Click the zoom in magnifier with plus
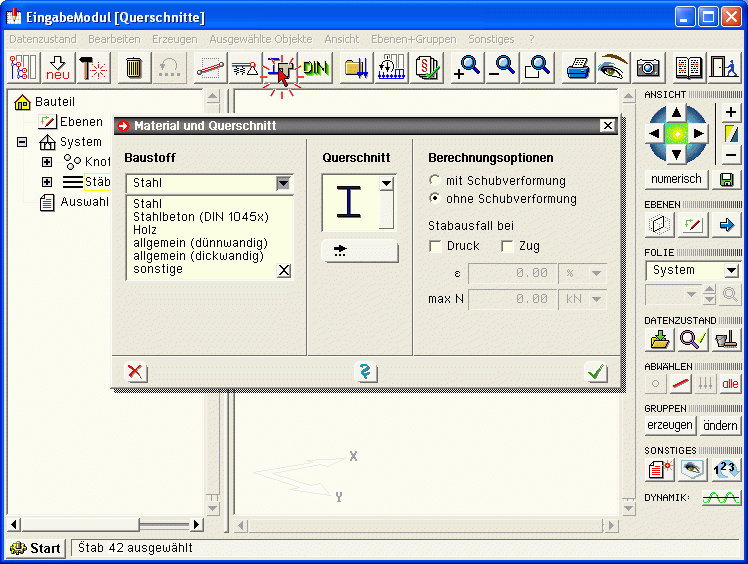Screen dimensions: 748x564 tap(466, 67)
